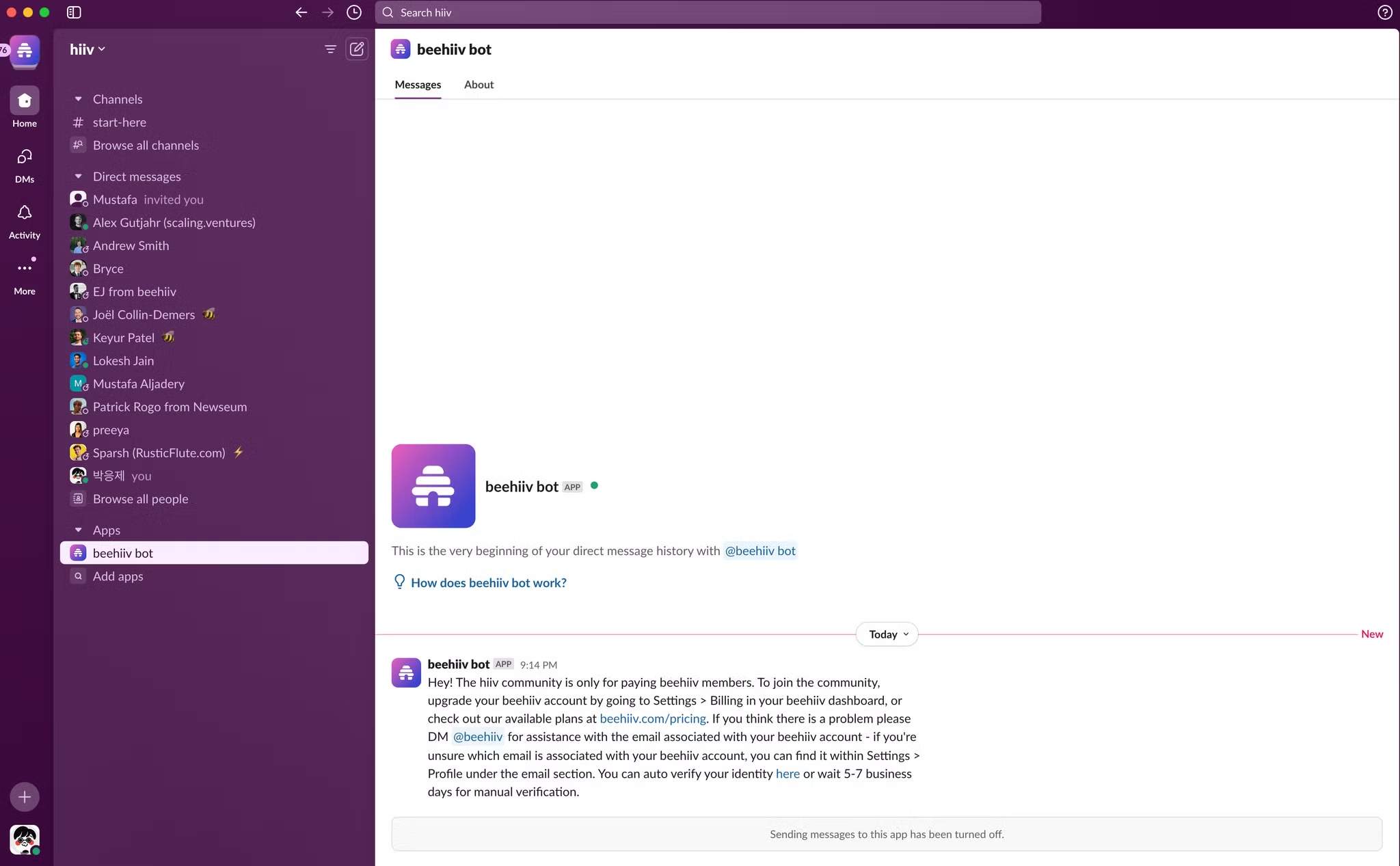
Task: Click the History clock icon
Action: (354, 12)
